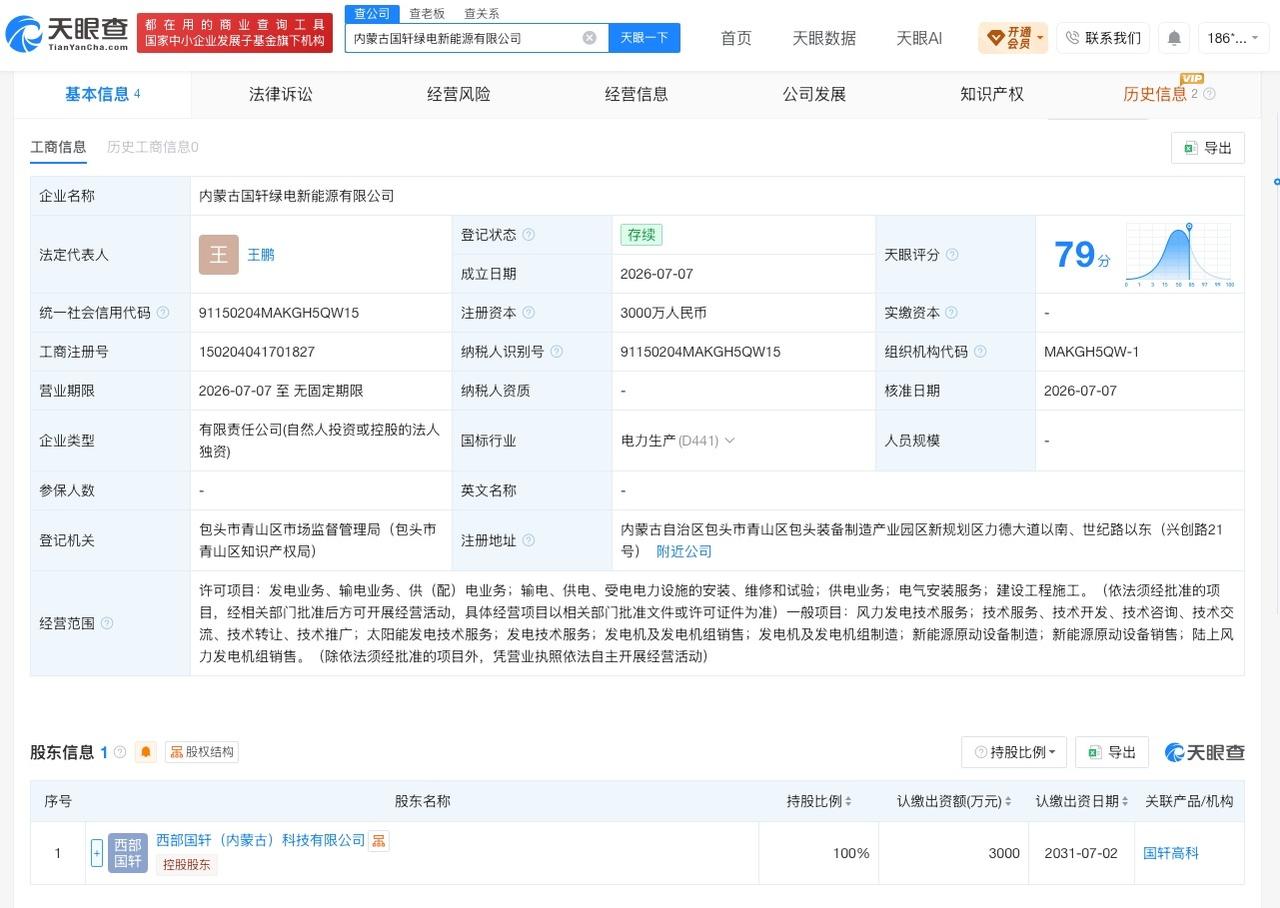Click registration number 150204041701827
This screenshot has height=908, width=1280.
257,352
